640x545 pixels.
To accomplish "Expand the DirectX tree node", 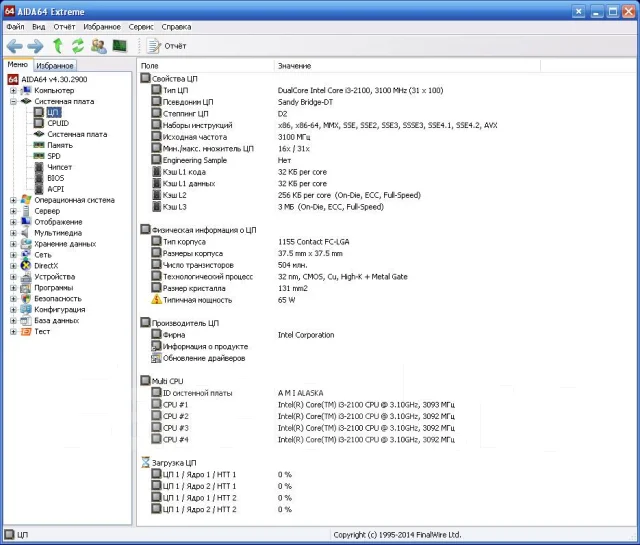I will click(x=13, y=266).
